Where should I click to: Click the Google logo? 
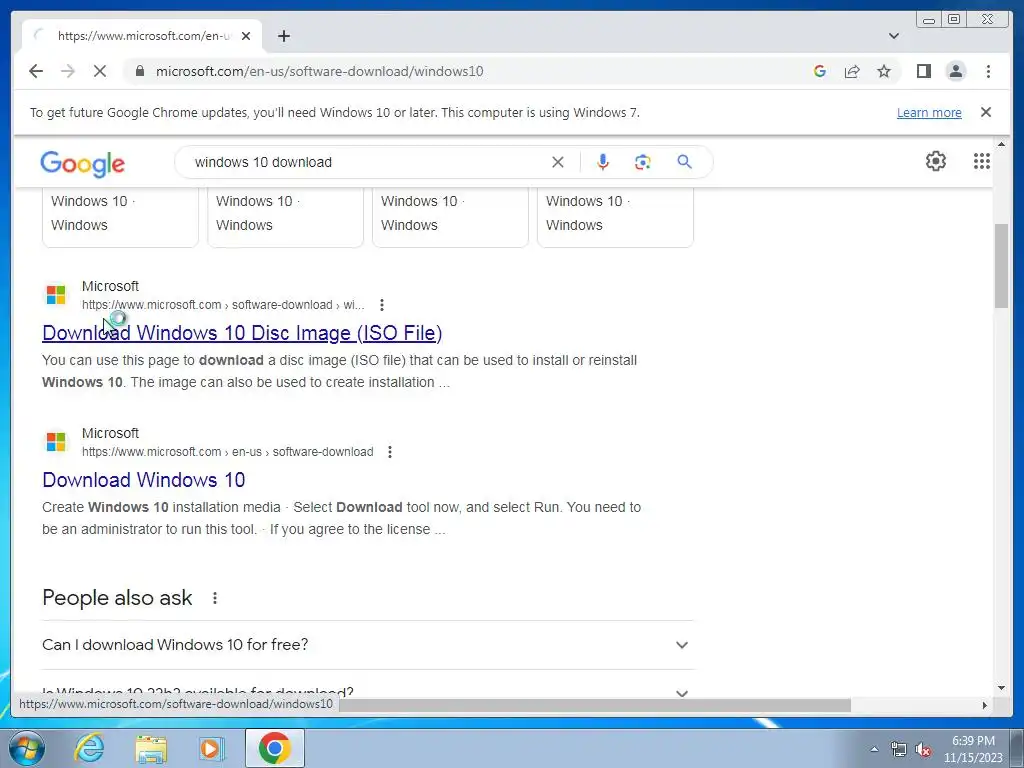click(x=82, y=163)
